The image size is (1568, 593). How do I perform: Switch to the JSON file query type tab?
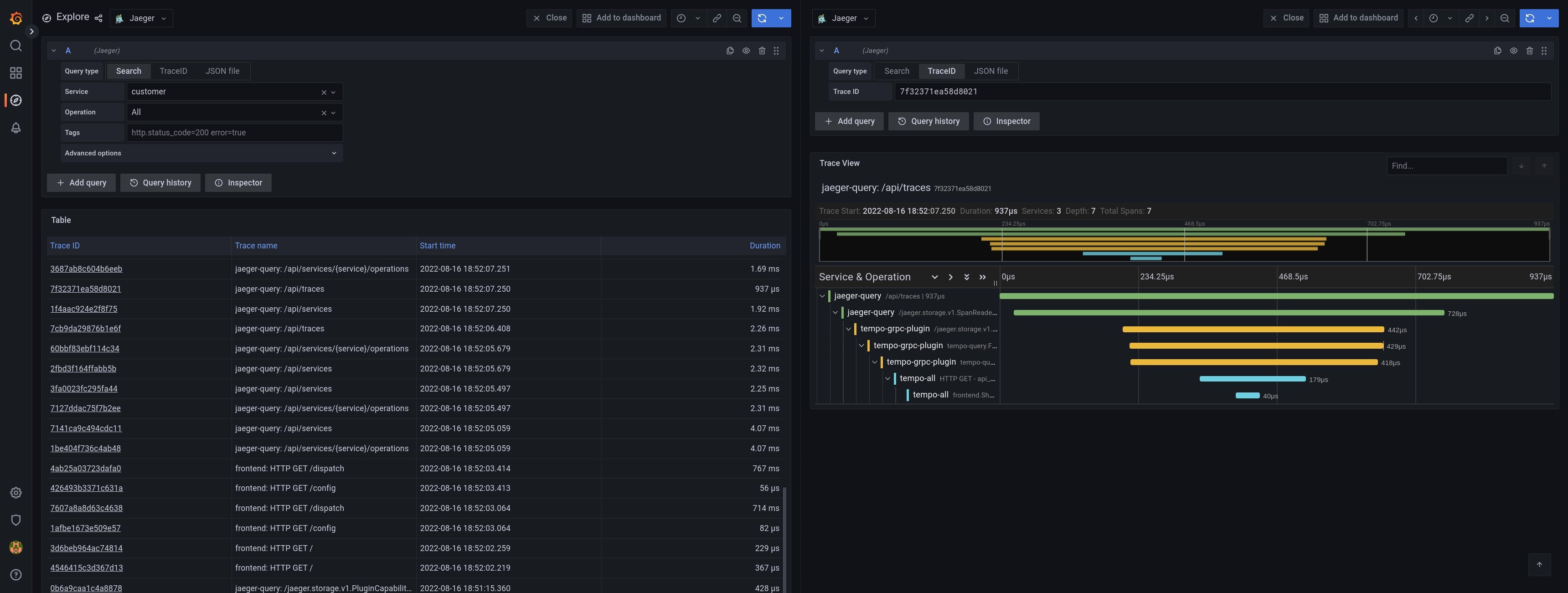223,71
